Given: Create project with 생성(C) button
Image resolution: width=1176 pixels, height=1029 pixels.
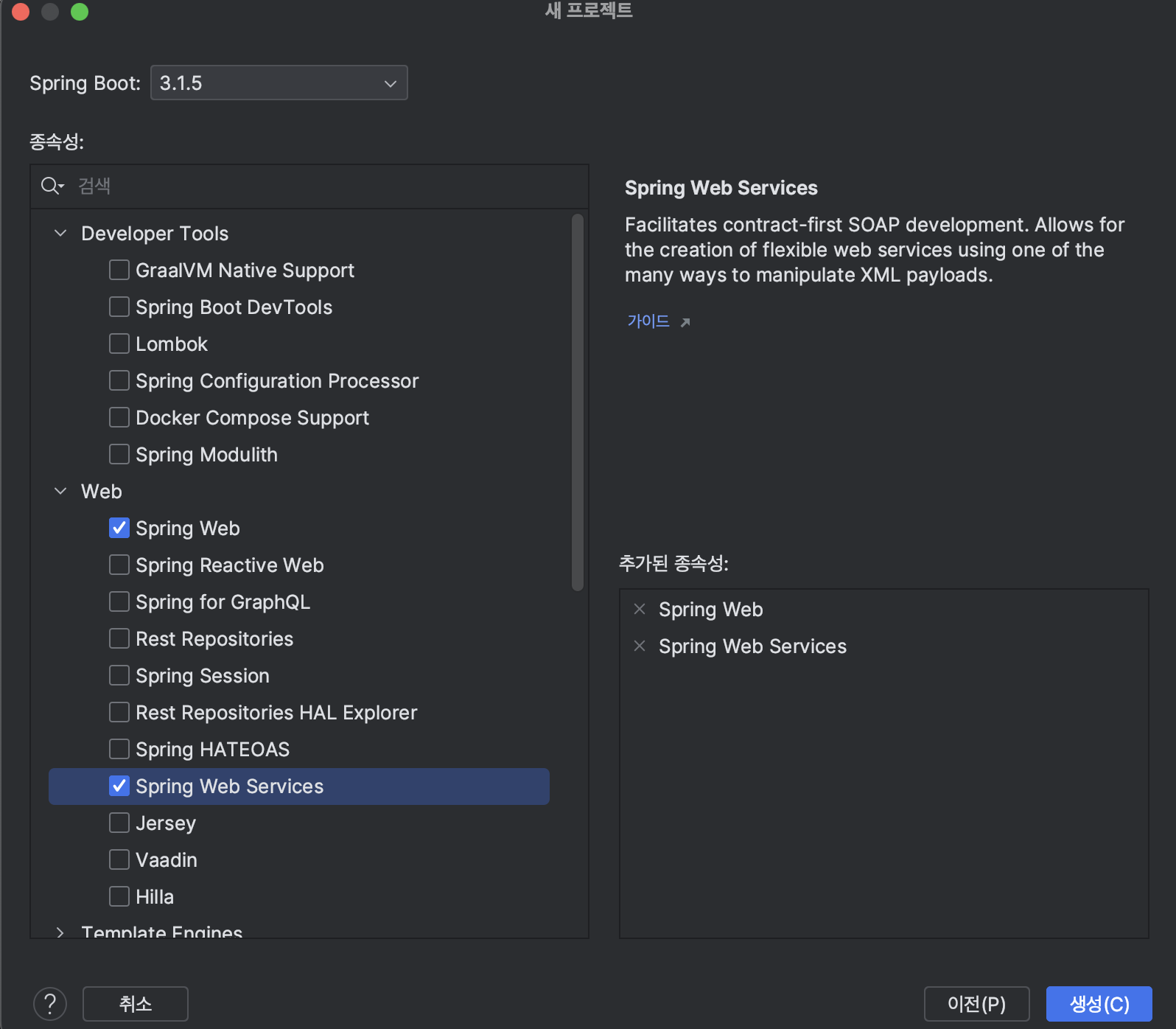Looking at the screenshot, I should [x=1099, y=1004].
